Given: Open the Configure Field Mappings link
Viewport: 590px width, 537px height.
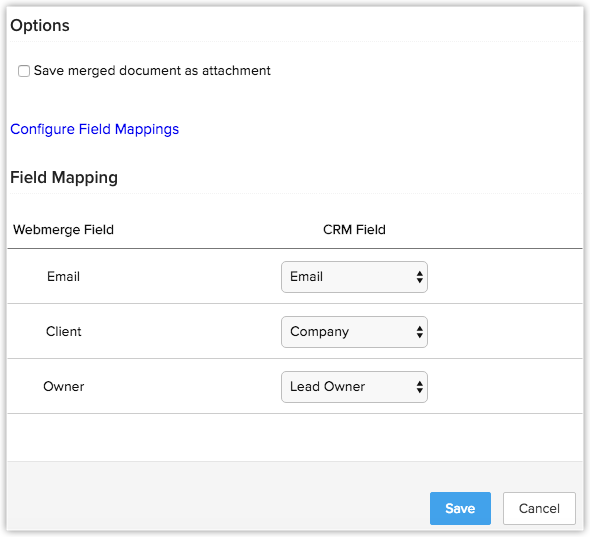Looking at the screenshot, I should click(94, 129).
